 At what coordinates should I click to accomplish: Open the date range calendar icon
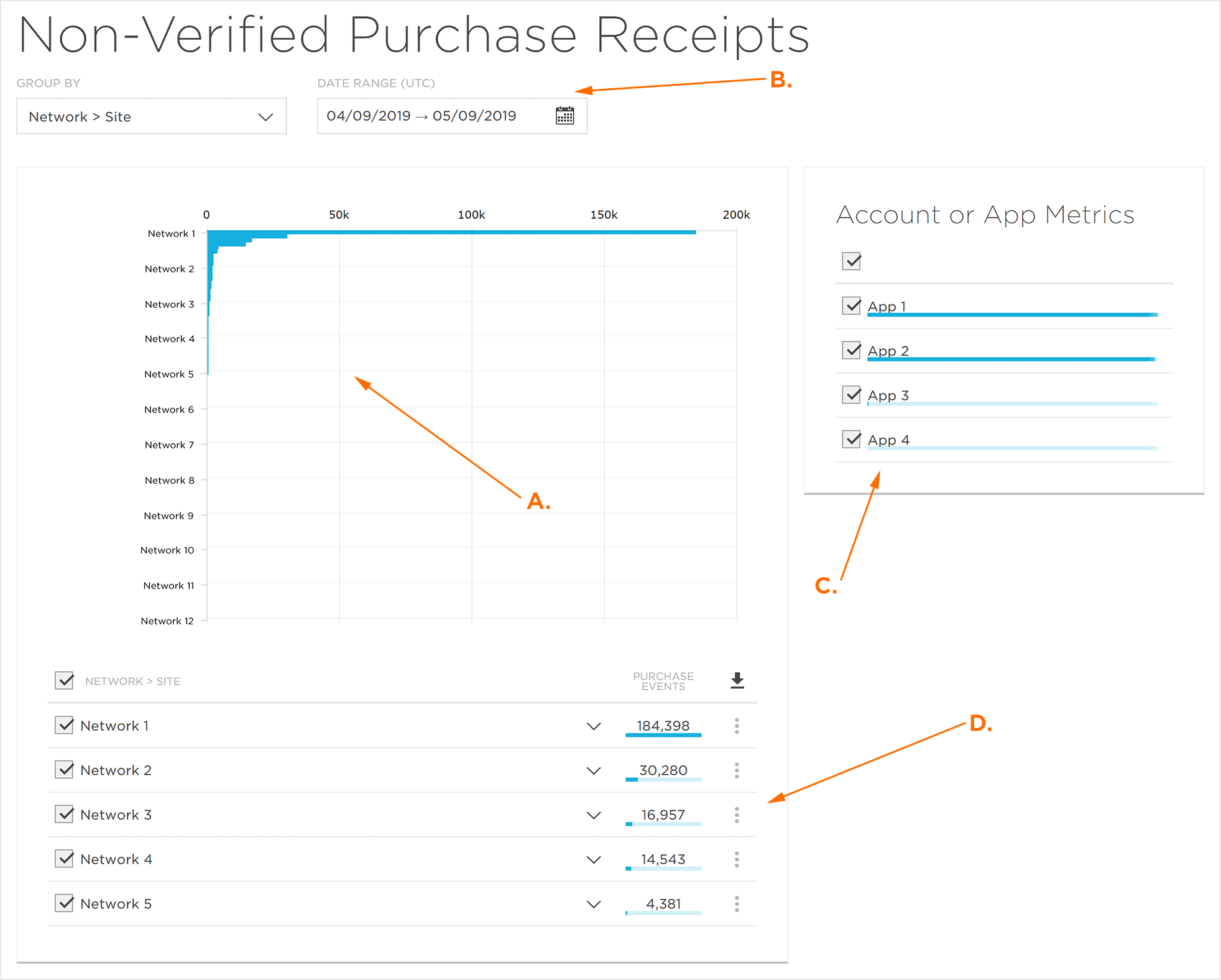pyautogui.click(x=564, y=116)
